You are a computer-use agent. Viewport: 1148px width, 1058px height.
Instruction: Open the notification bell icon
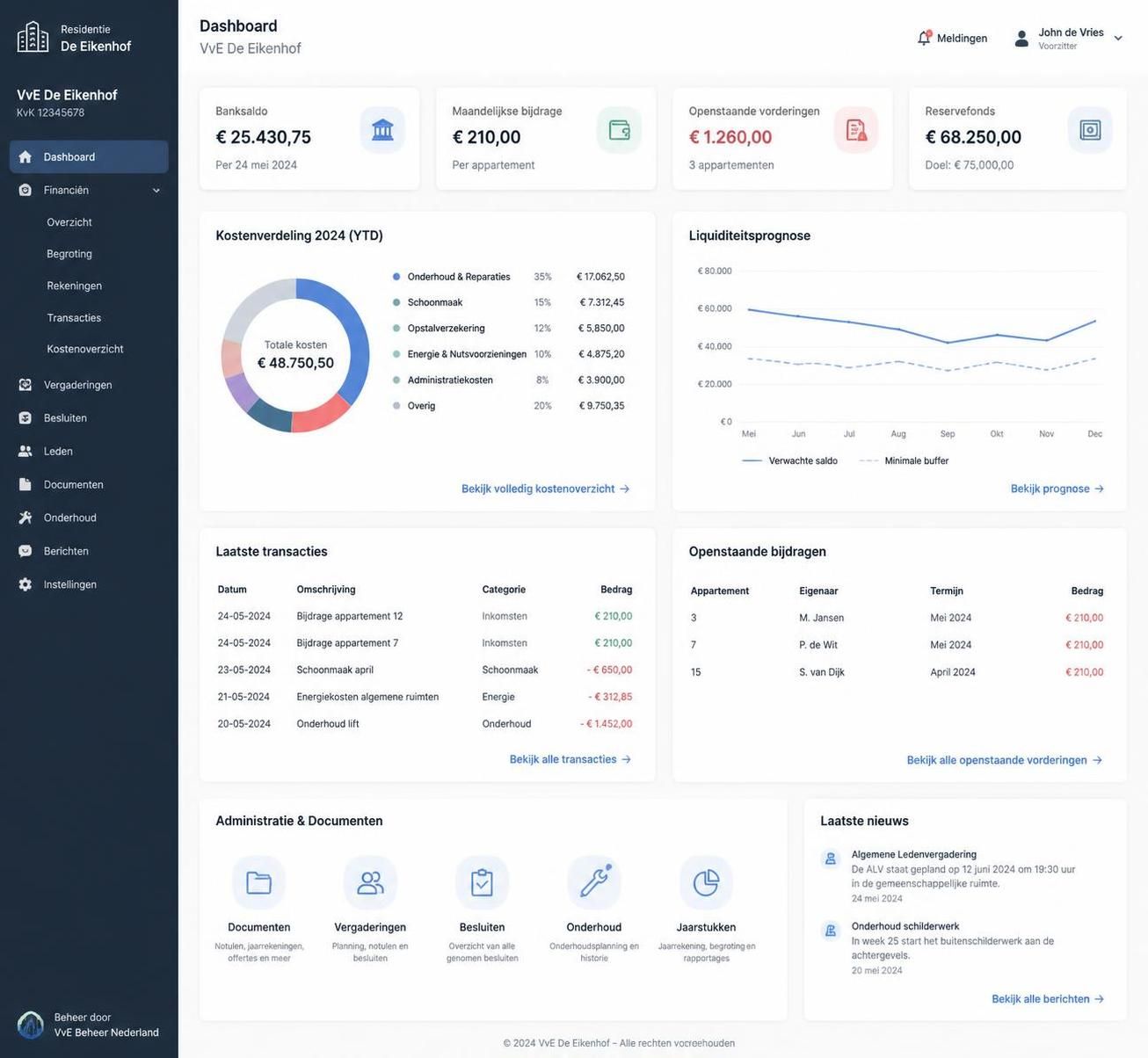coord(924,38)
